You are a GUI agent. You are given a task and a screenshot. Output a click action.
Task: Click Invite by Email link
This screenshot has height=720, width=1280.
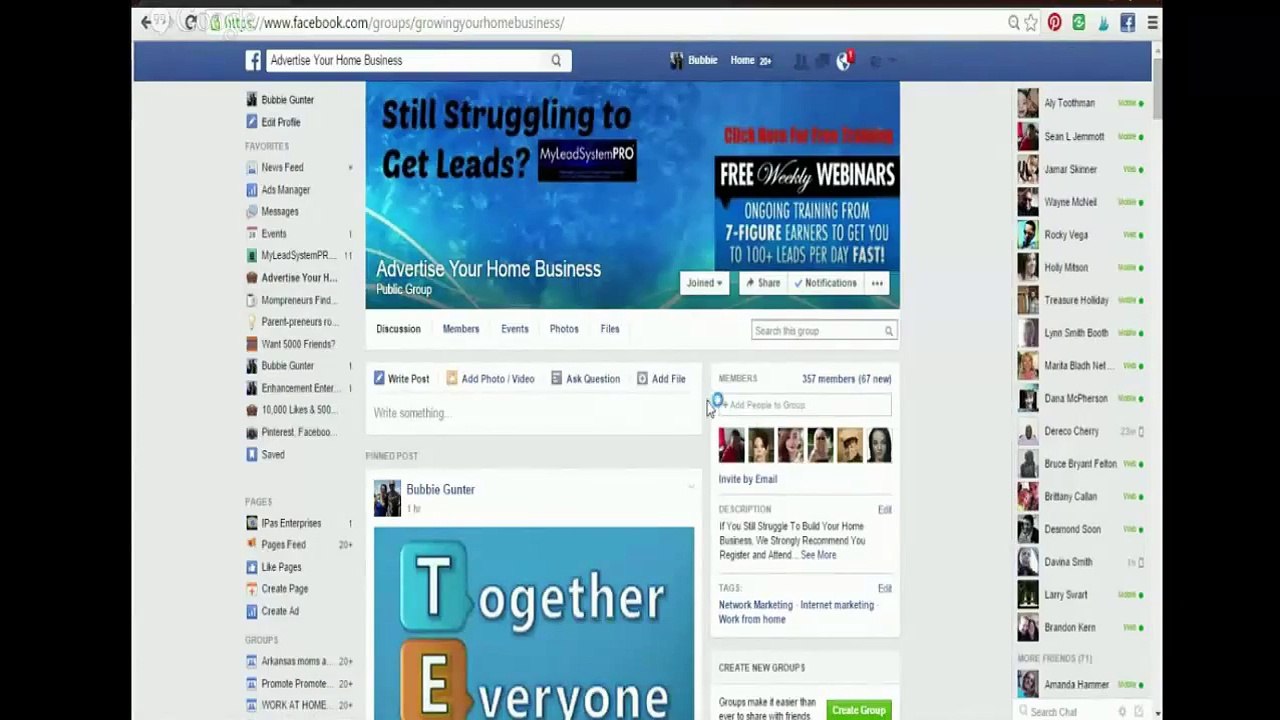point(748,479)
